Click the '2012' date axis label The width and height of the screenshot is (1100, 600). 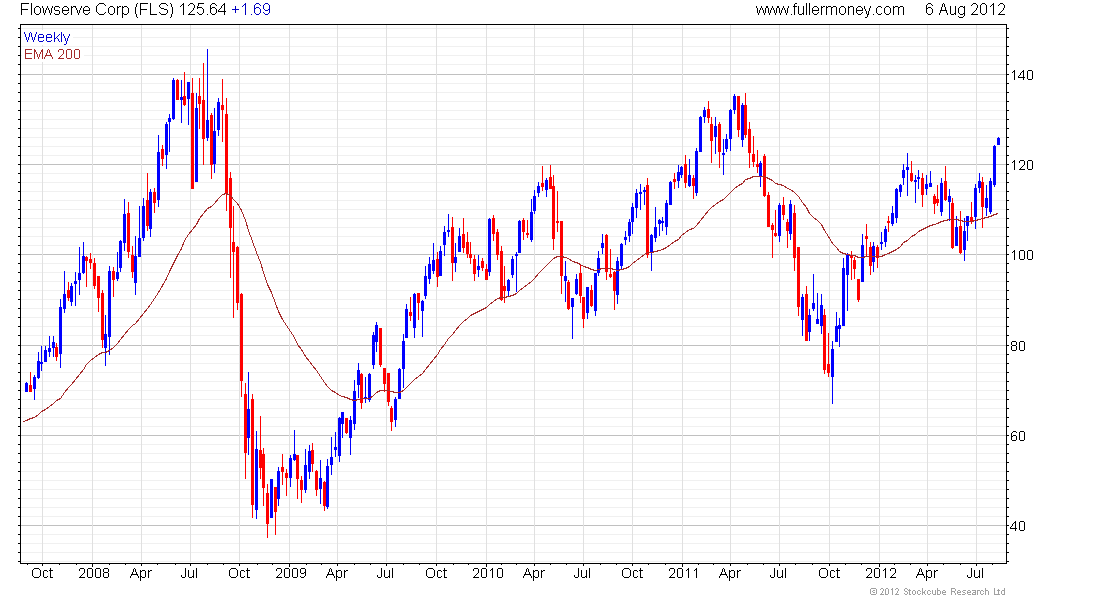[x=880, y=573]
